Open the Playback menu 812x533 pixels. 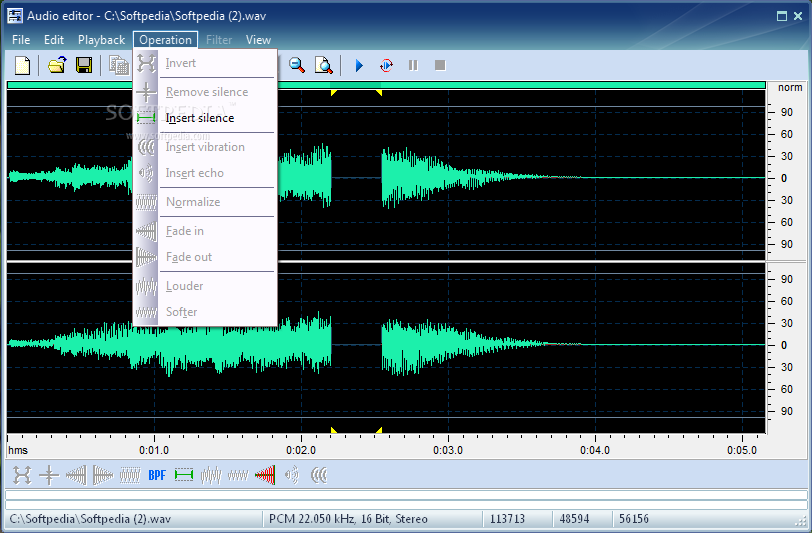tap(102, 40)
